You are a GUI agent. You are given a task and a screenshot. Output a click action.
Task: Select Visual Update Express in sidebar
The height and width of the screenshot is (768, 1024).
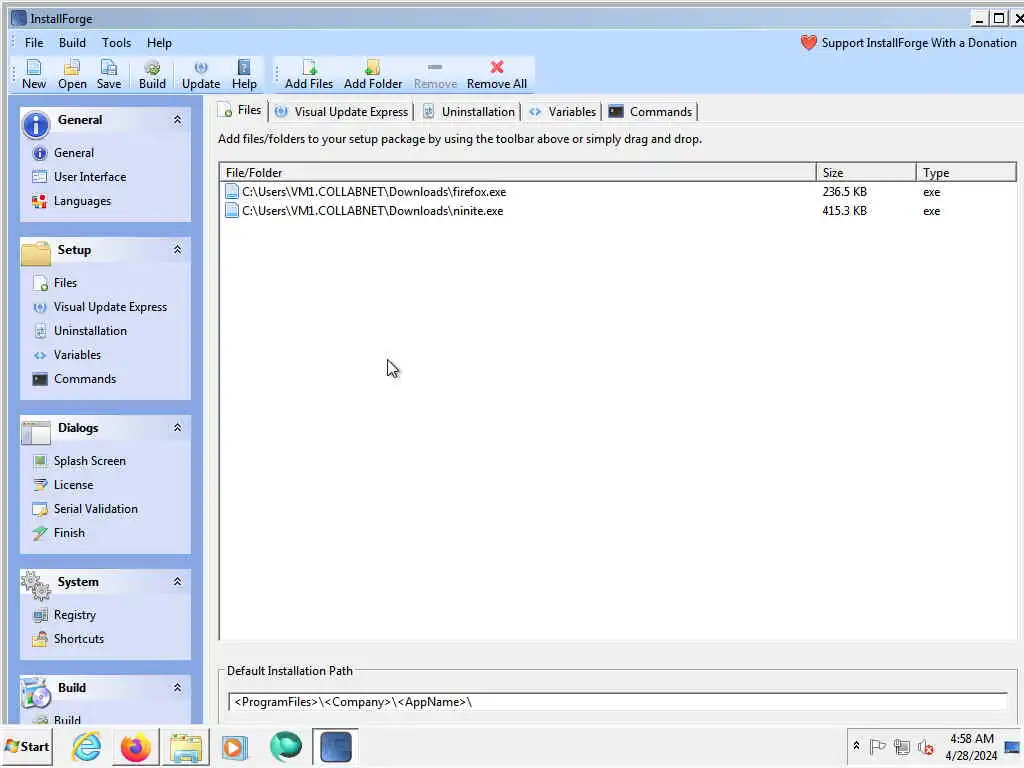coord(110,307)
